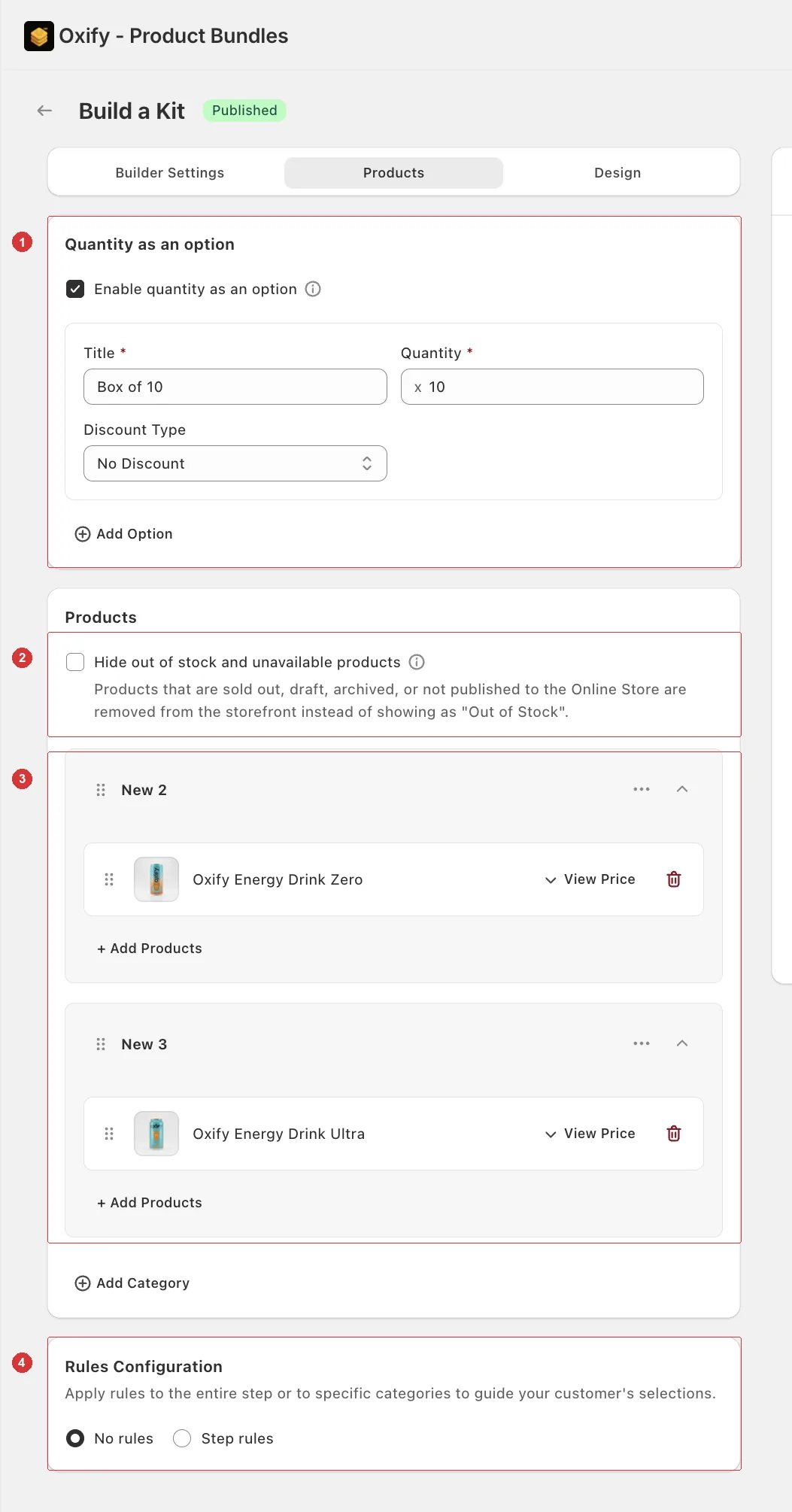
Task: Click Add Category button
Action: 132,1283
